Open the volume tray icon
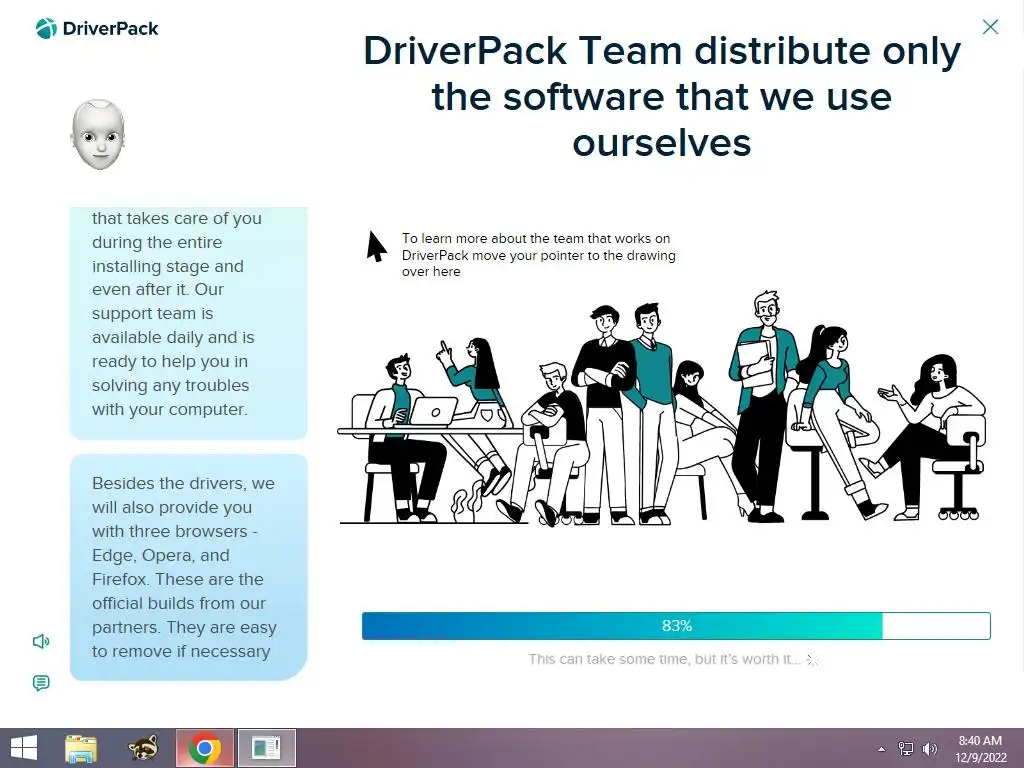 929,749
